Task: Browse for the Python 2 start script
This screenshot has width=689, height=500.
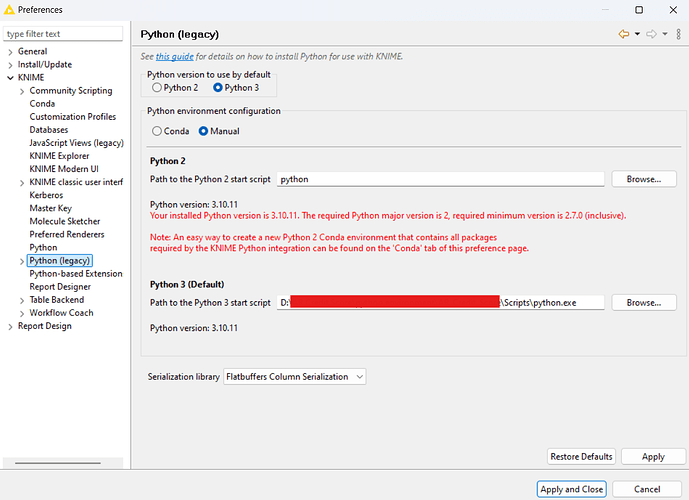Action: tap(644, 179)
